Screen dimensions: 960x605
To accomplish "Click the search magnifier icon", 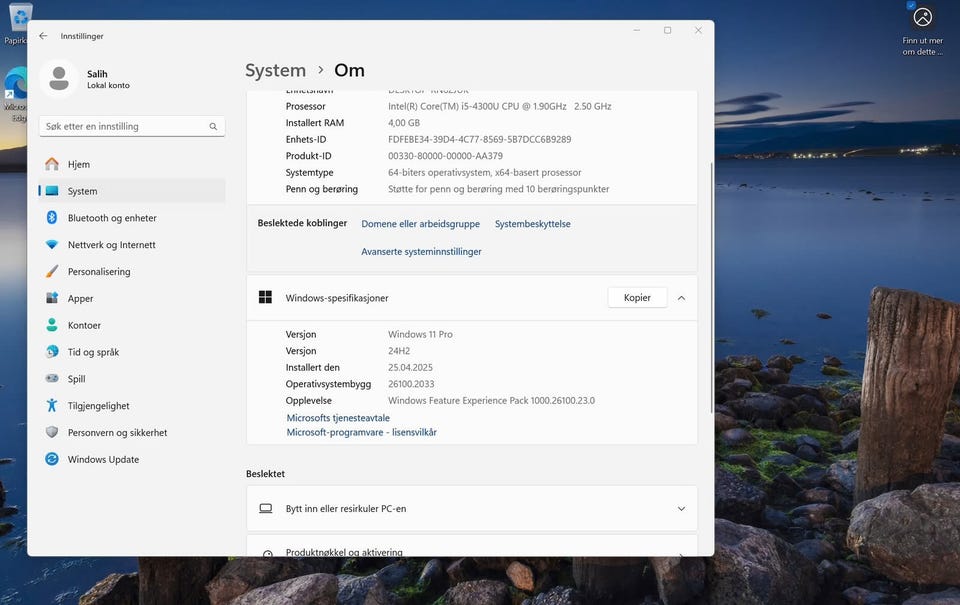I will coord(213,127).
